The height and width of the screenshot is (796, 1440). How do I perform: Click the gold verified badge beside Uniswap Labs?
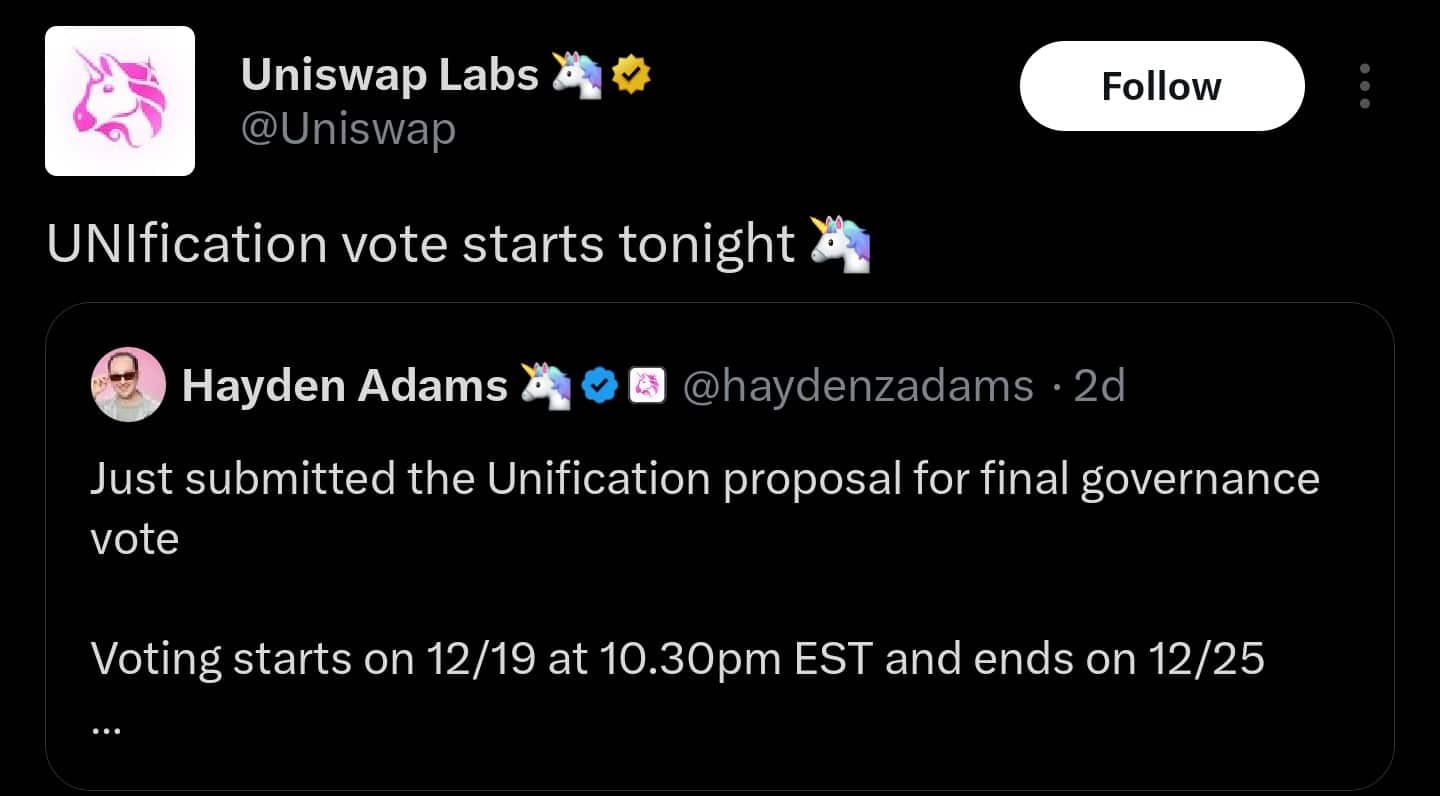631,75
